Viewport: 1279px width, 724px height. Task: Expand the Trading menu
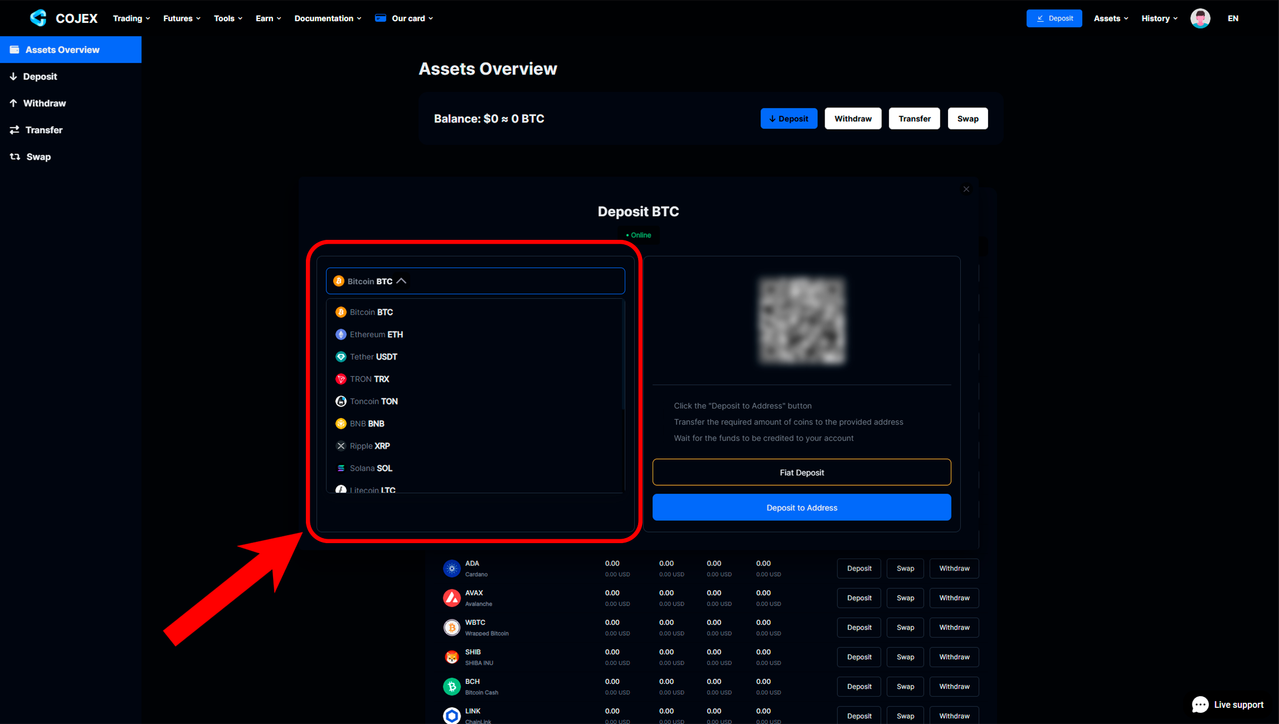point(131,18)
